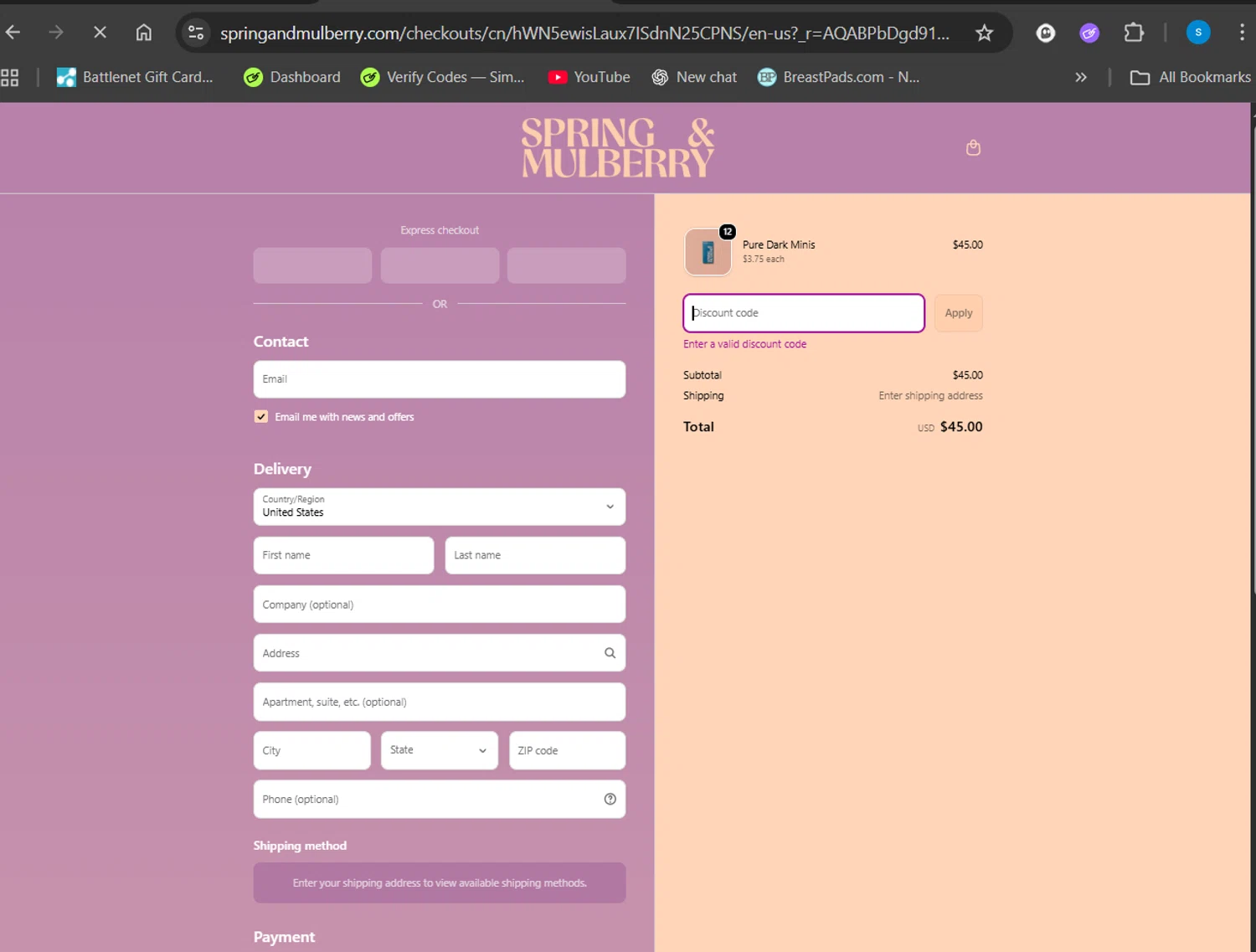Open the New chat bookmark
Viewport: 1256px width, 952px height.
[694, 77]
